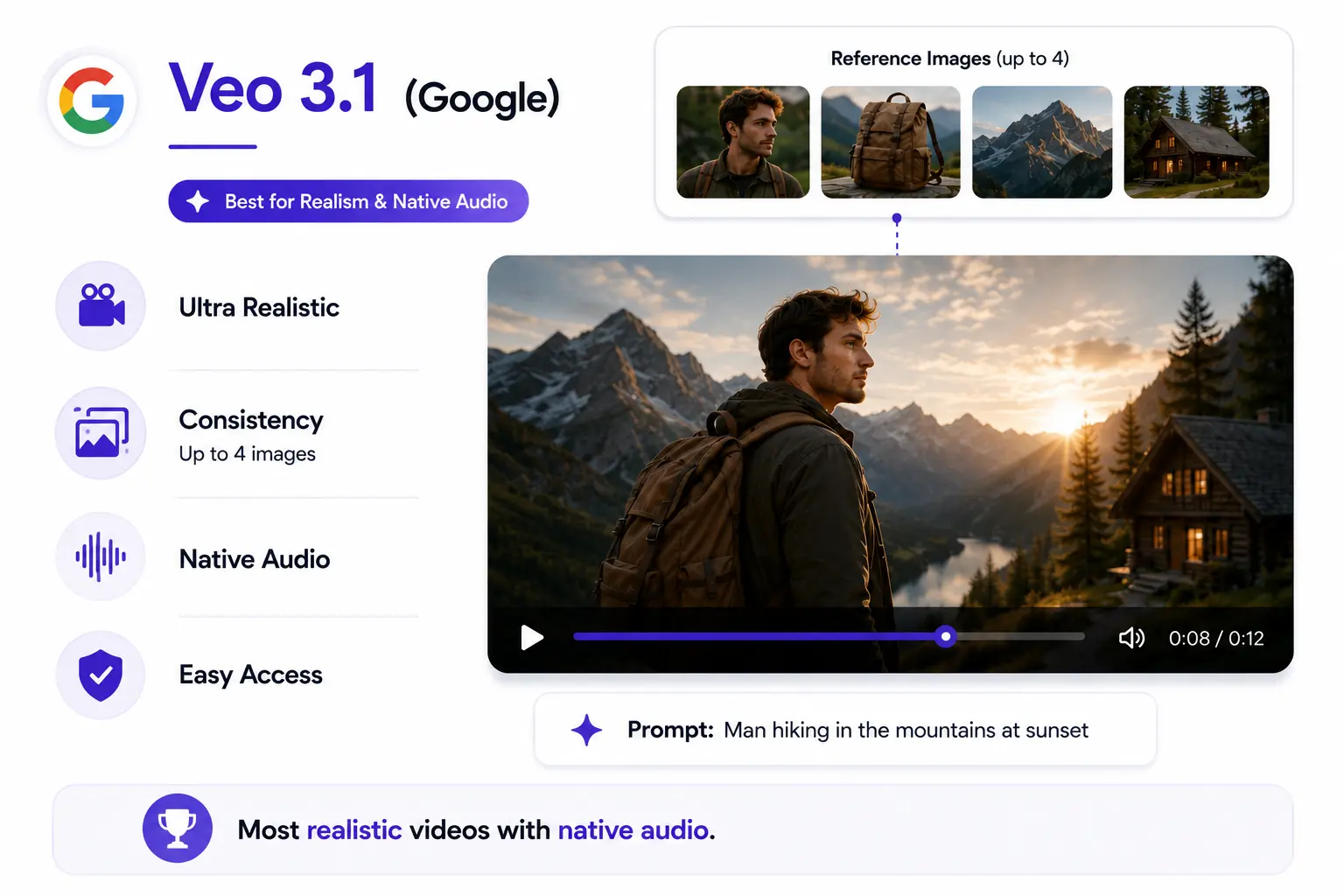Click the shield checkmark icon for Easy Access

(101, 675)
